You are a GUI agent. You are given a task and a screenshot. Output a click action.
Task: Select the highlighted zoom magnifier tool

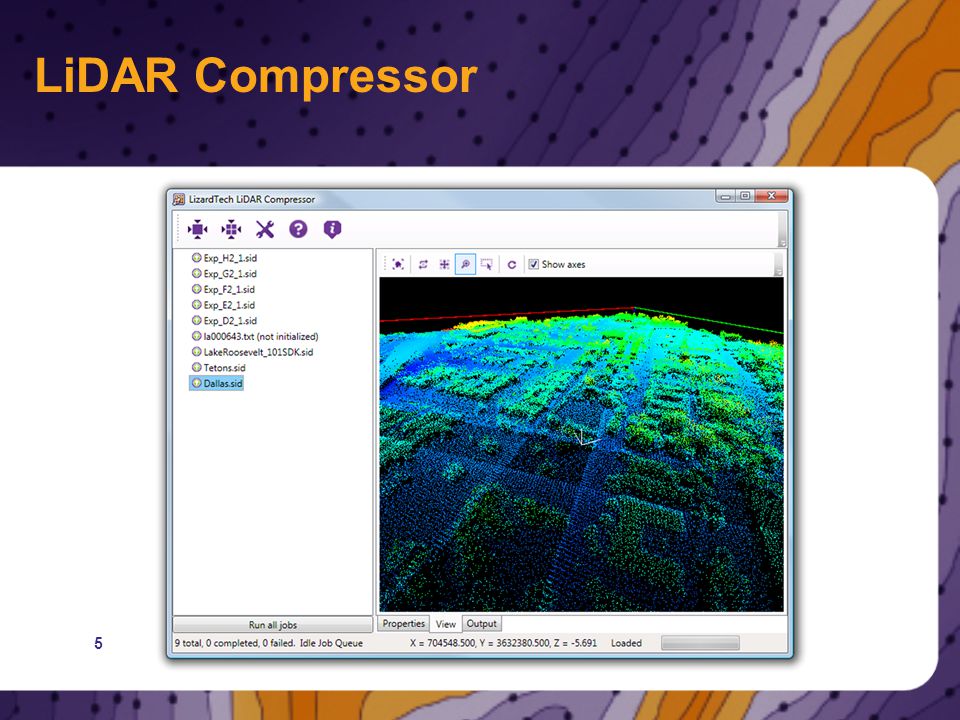click(x=465, y=264)
